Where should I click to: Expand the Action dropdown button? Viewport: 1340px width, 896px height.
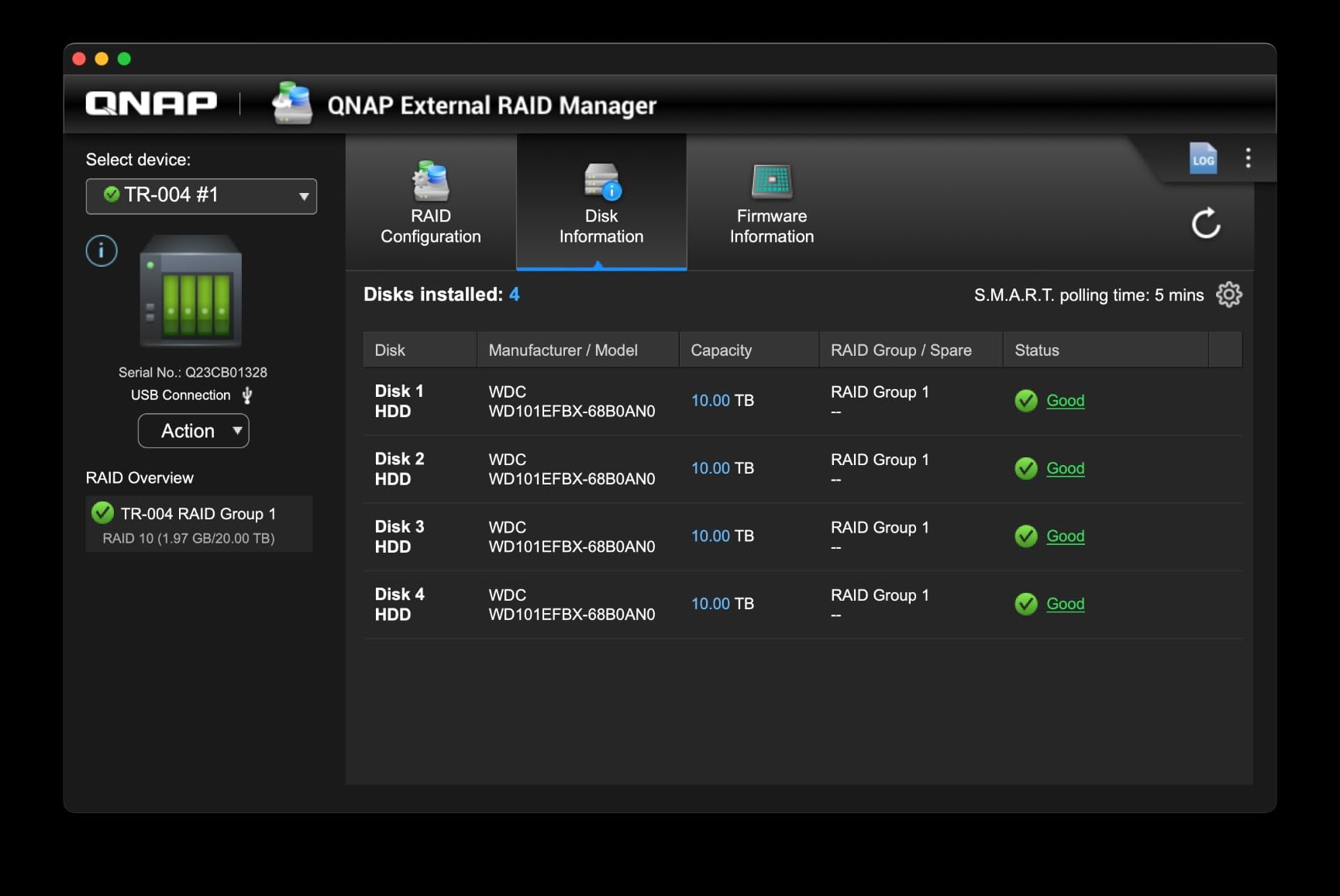[194, 431]
